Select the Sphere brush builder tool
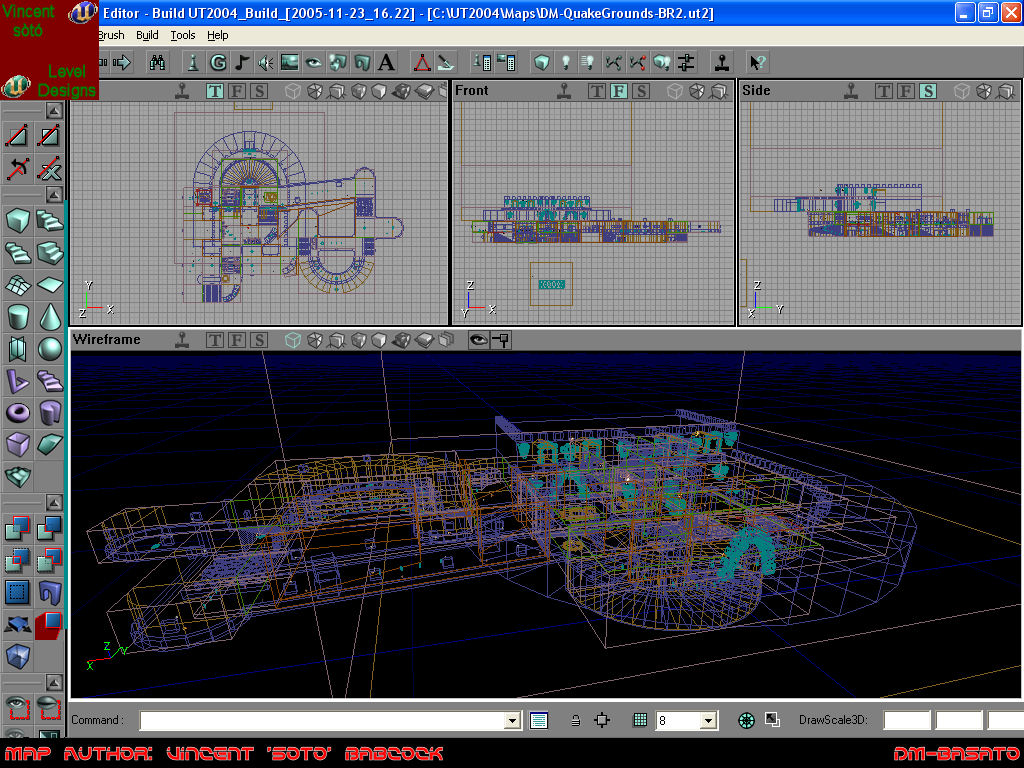Screen dimensions: 1024x768 point(49,345)
